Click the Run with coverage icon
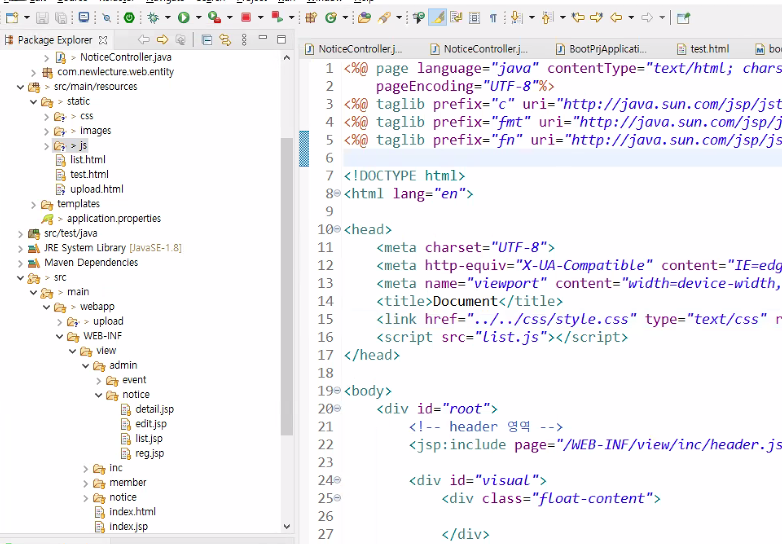 click(214, 18)
